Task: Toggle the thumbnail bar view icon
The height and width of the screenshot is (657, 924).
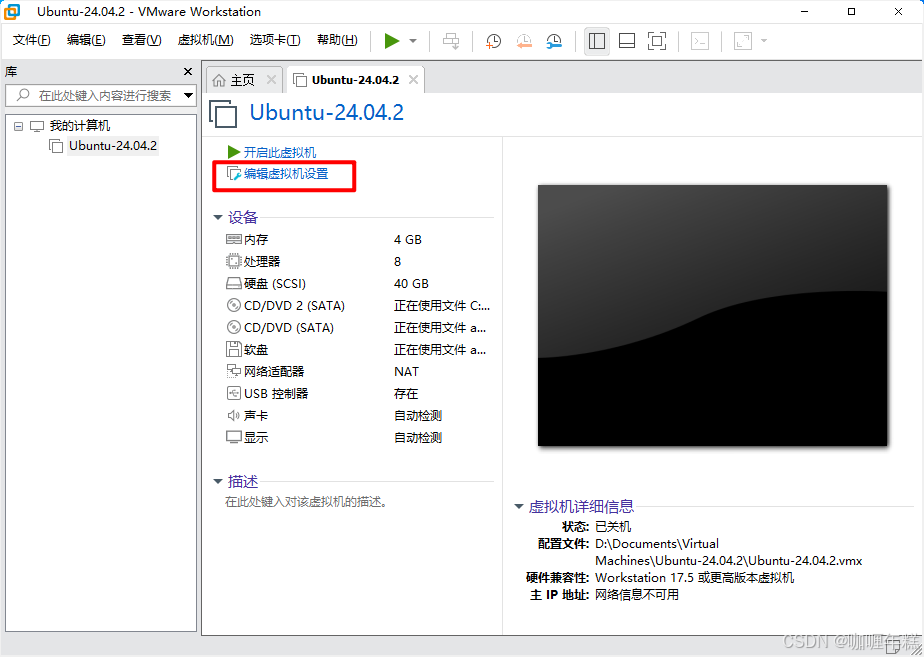Action: point(626,41)
